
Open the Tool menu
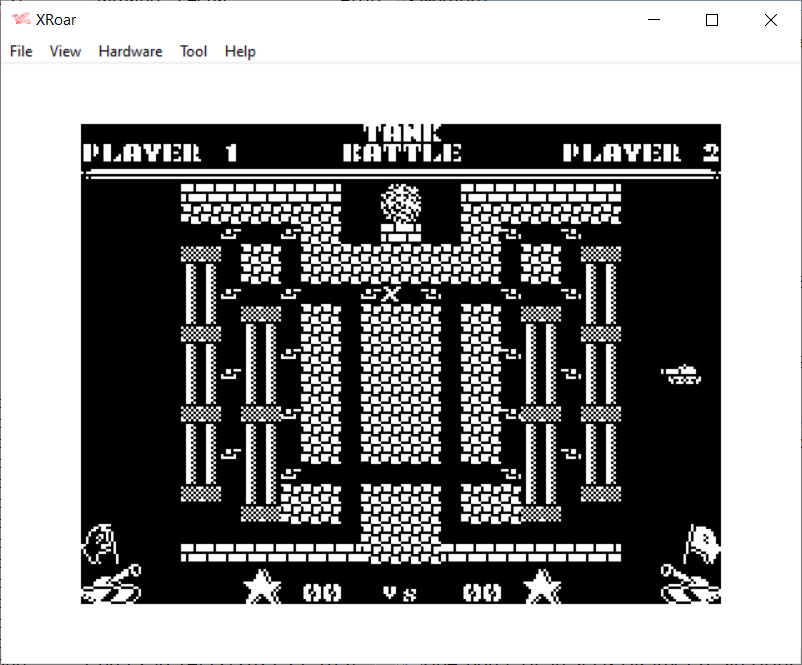[x=193, y=51]
